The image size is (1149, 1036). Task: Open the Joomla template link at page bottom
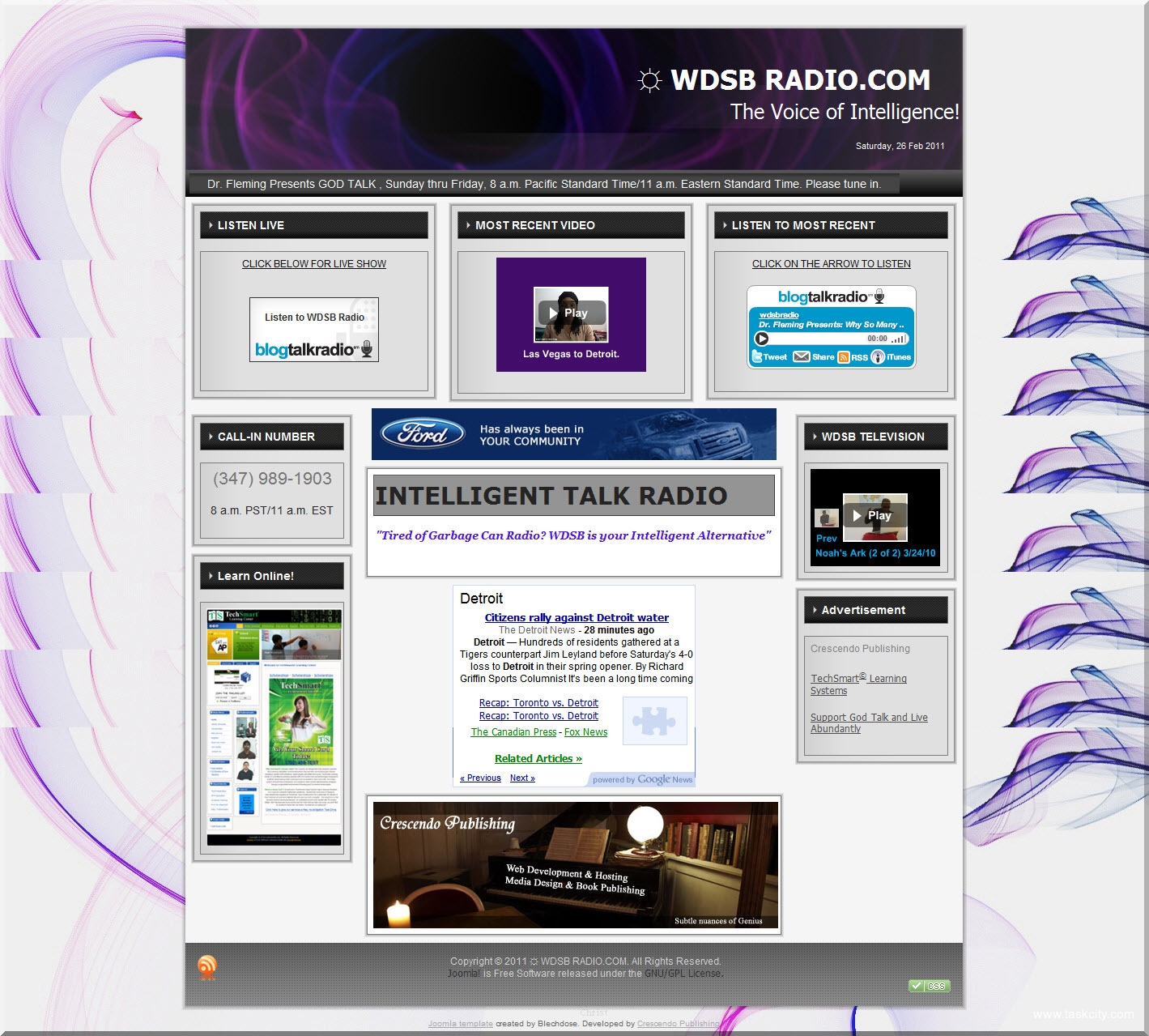coord(460,1024)
